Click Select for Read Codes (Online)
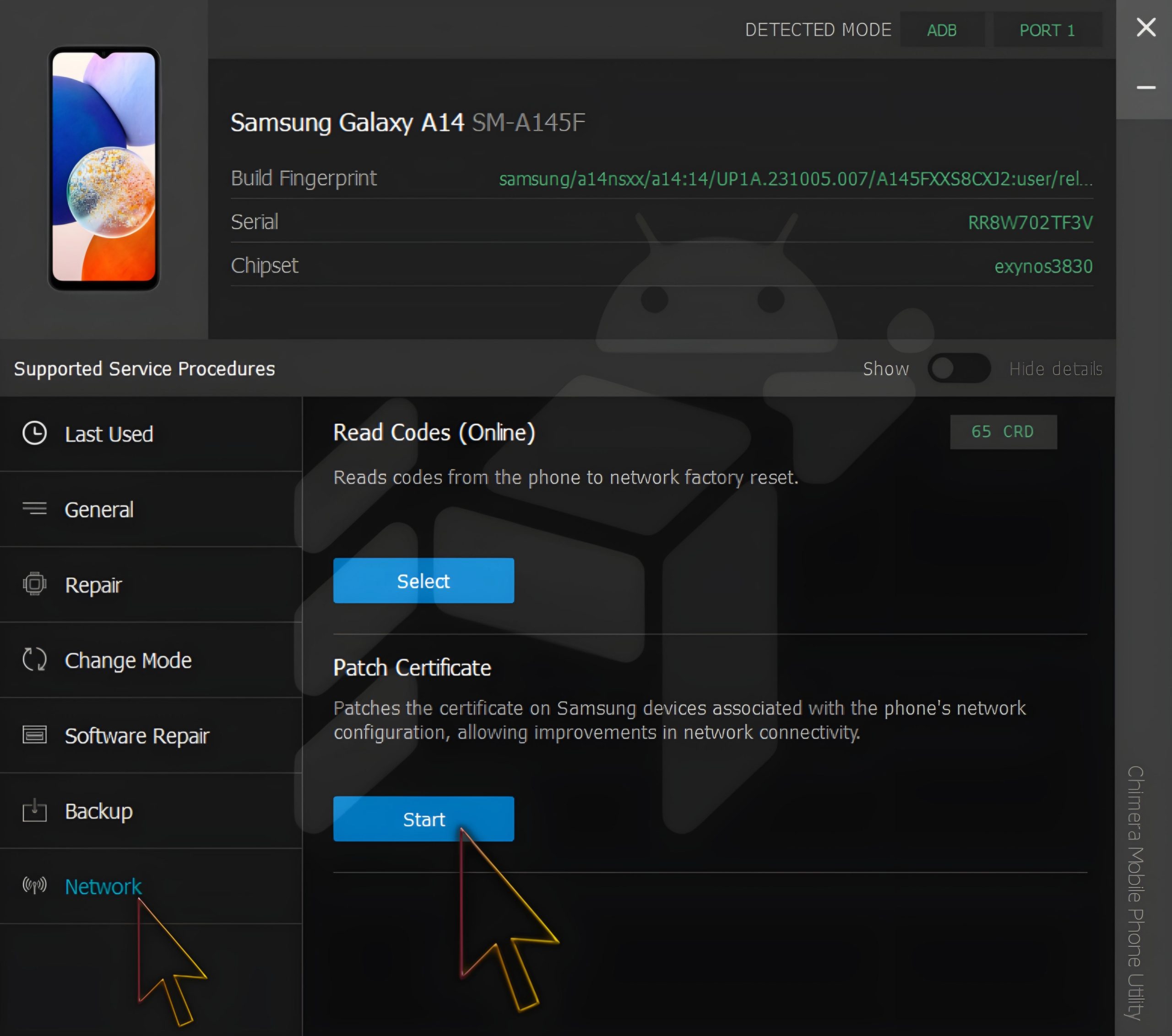 [x=424, y=580]
